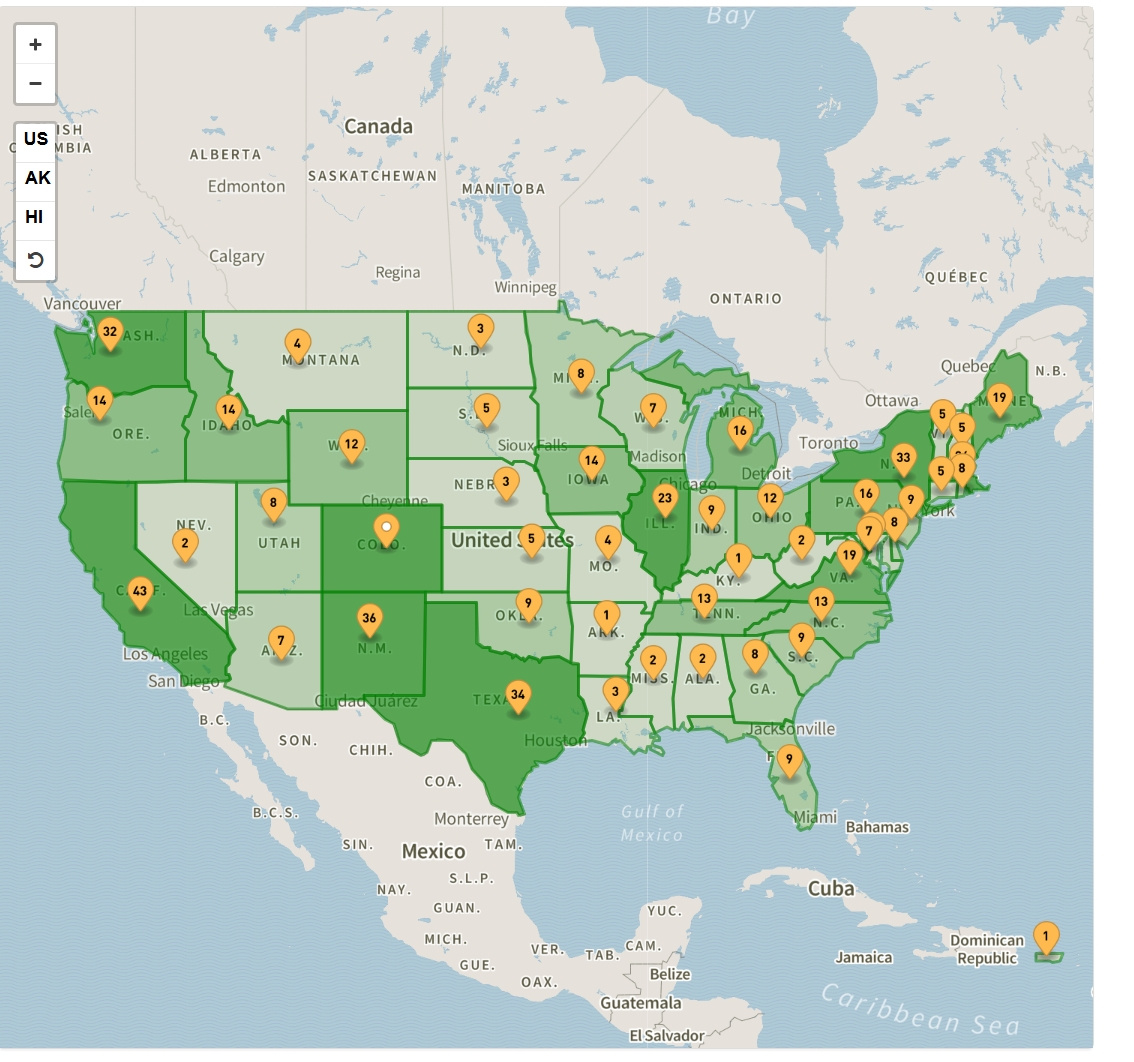Reset the map view with the refresh icon
The width and height of the screenshot is (1134, 1062).
point(36,261)
